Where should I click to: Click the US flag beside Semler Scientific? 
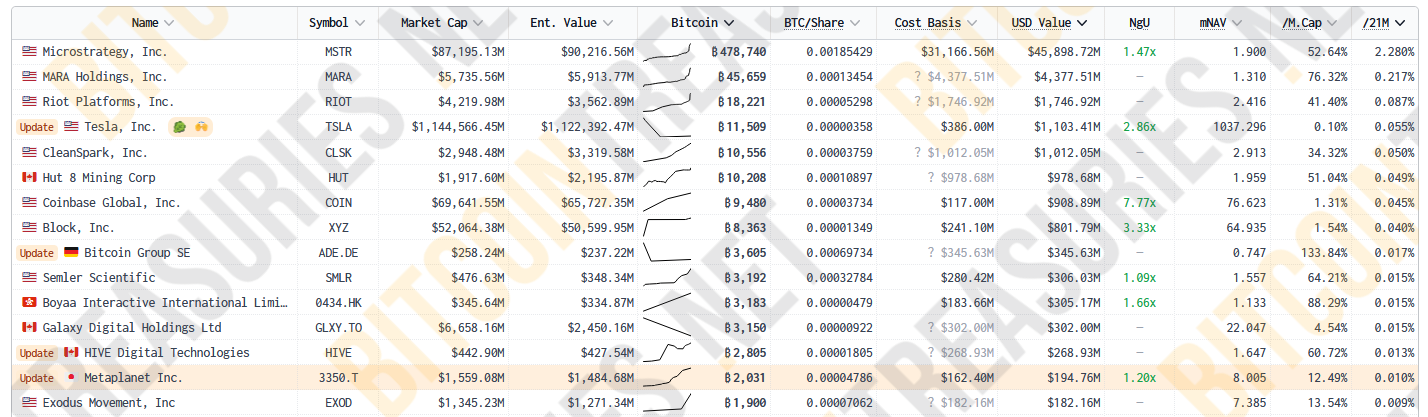pos(29,277)
